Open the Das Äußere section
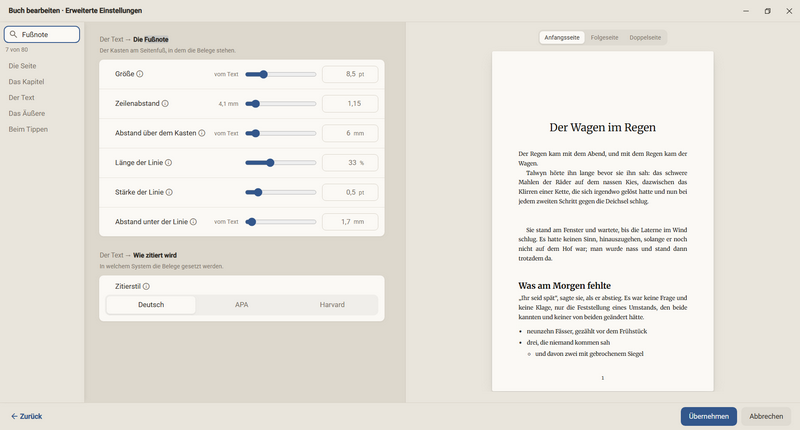Screen dimensions: 800x430 27,113
